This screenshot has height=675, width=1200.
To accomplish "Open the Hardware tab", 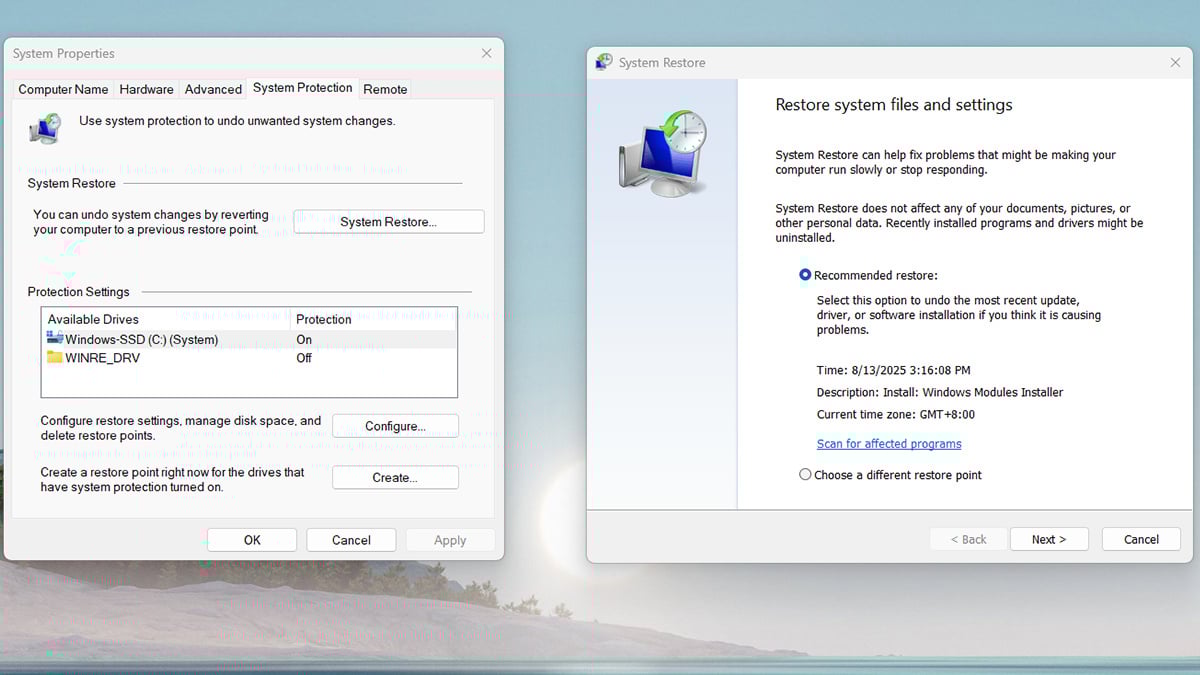I will coord(146,89).
